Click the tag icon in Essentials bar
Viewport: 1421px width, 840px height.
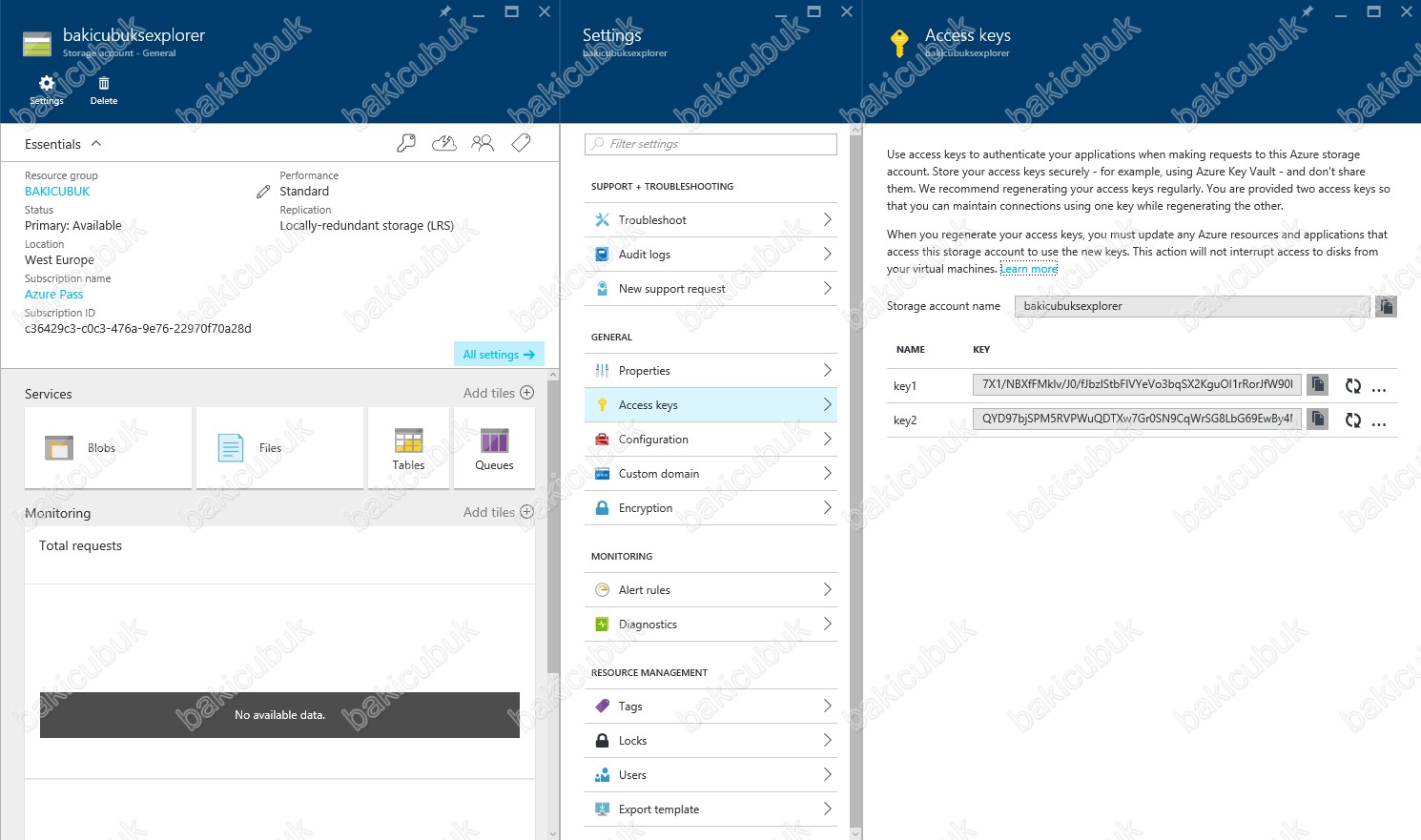click(x=521, y=144)
